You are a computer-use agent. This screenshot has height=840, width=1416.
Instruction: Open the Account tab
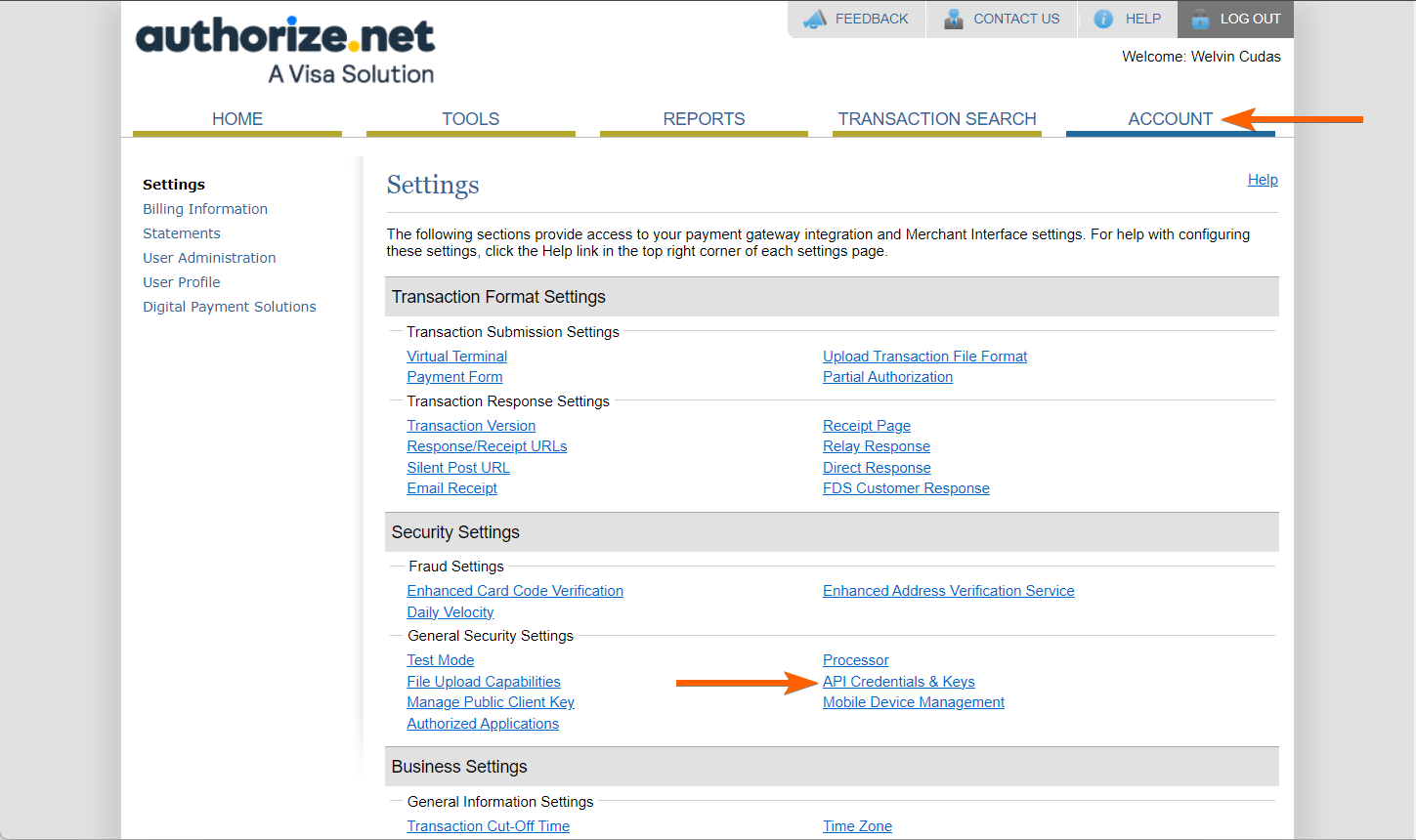(1170, 119)
